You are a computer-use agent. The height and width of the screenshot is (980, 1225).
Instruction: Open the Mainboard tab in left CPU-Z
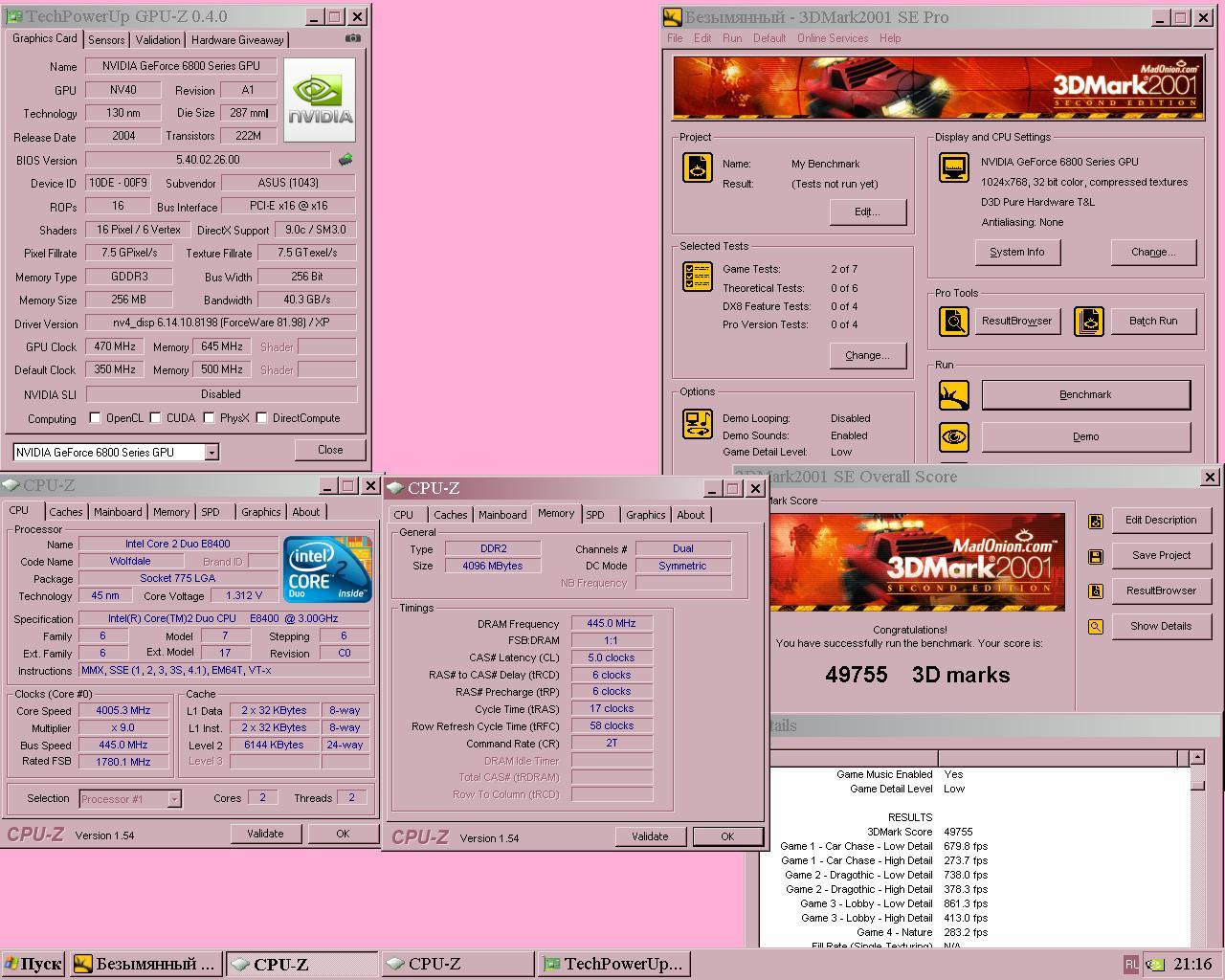[118, 512]
